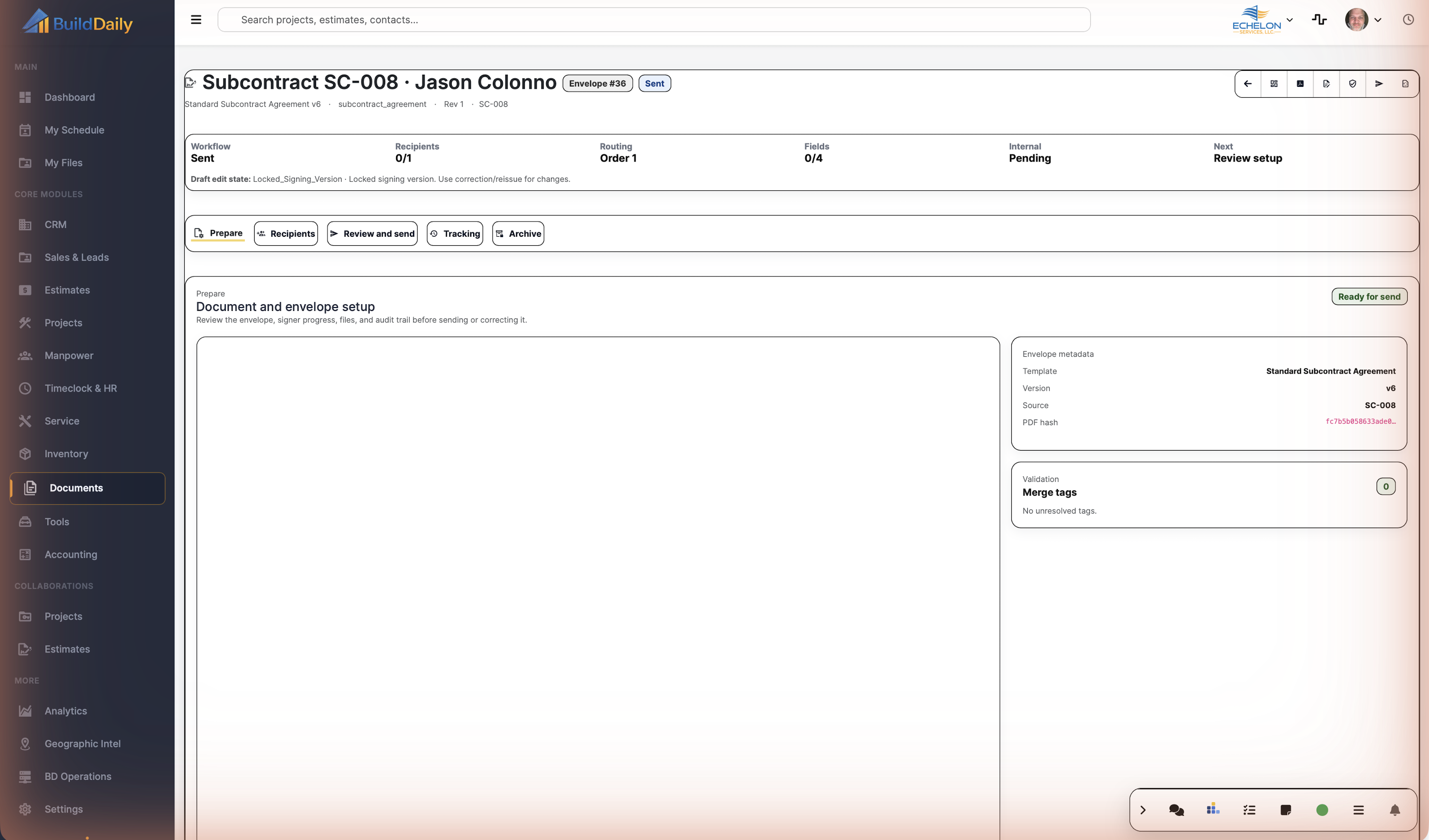Screen dimensions: 1429x840
Task: Focus the search projects, estimates, contacts field
Action: coord(653,20)
